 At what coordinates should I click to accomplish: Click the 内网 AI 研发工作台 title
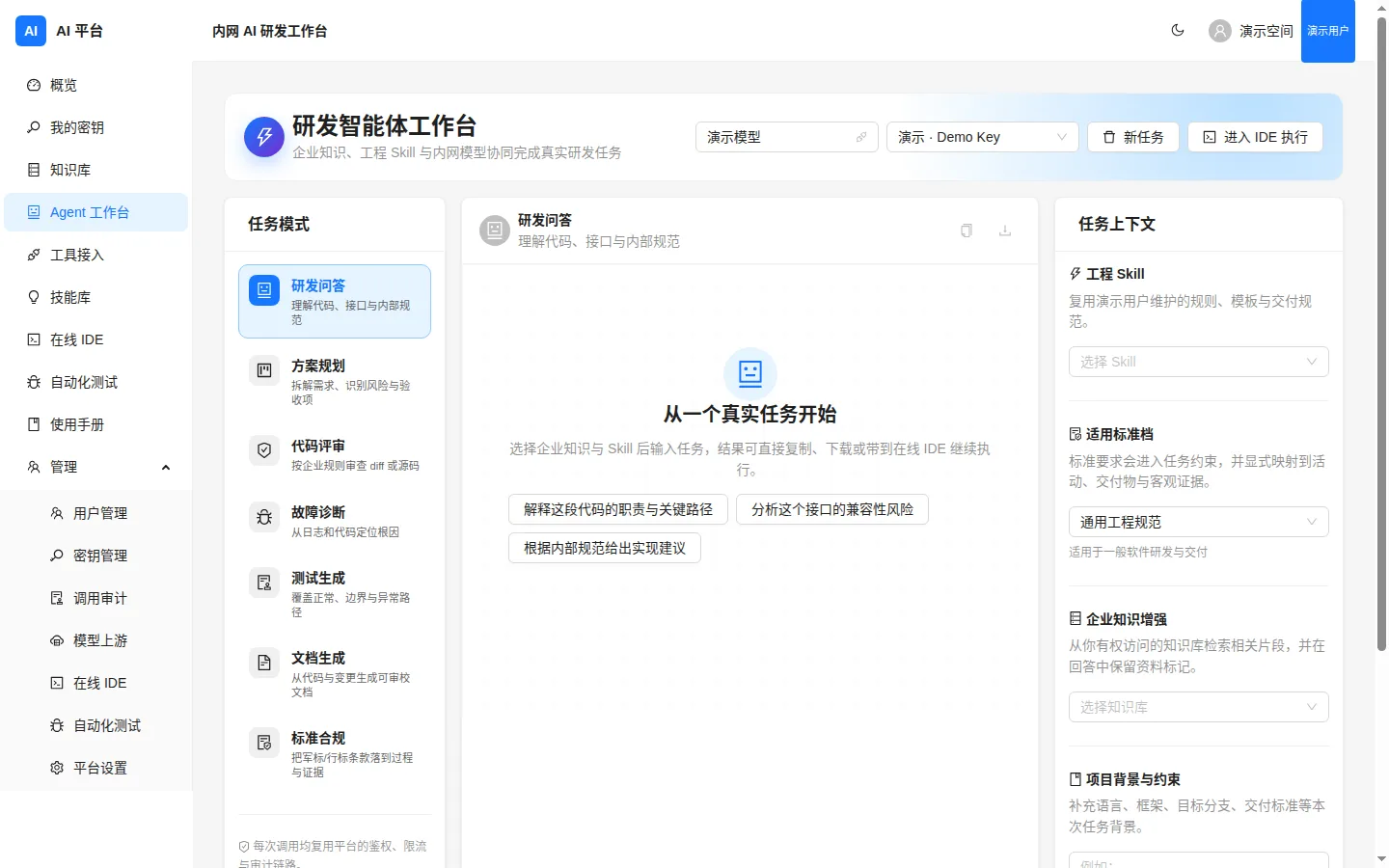[269, 31]
